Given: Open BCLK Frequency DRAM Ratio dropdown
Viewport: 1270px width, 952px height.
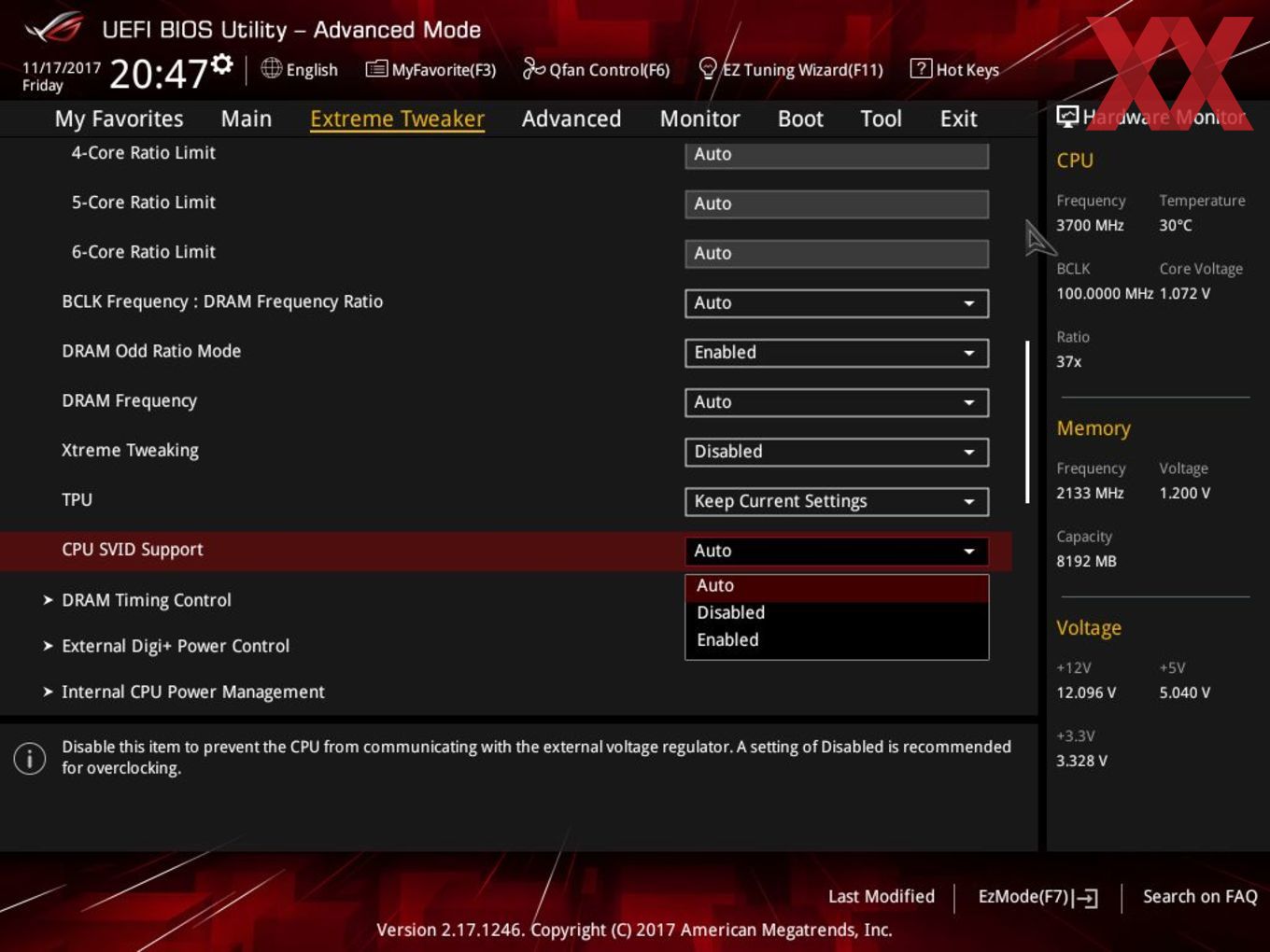Looking at the screenshot, I should pos(837,303).
